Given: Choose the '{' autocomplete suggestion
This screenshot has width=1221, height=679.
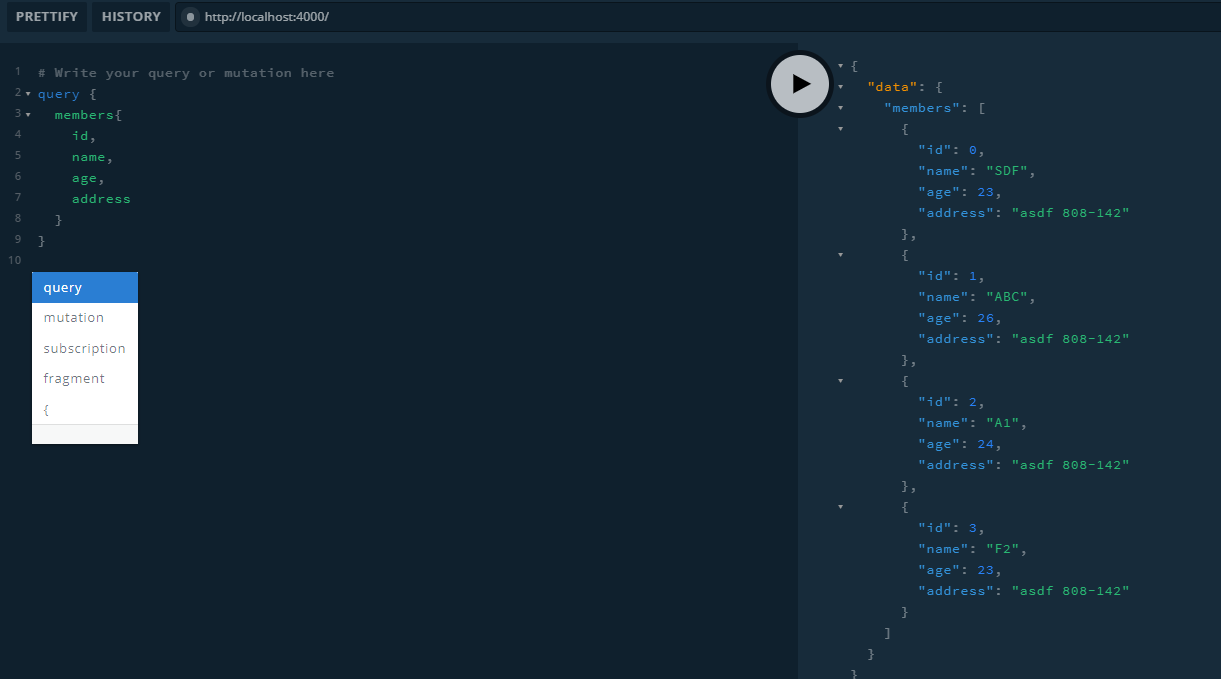Looking at the screenshot, I should point(85,409).
